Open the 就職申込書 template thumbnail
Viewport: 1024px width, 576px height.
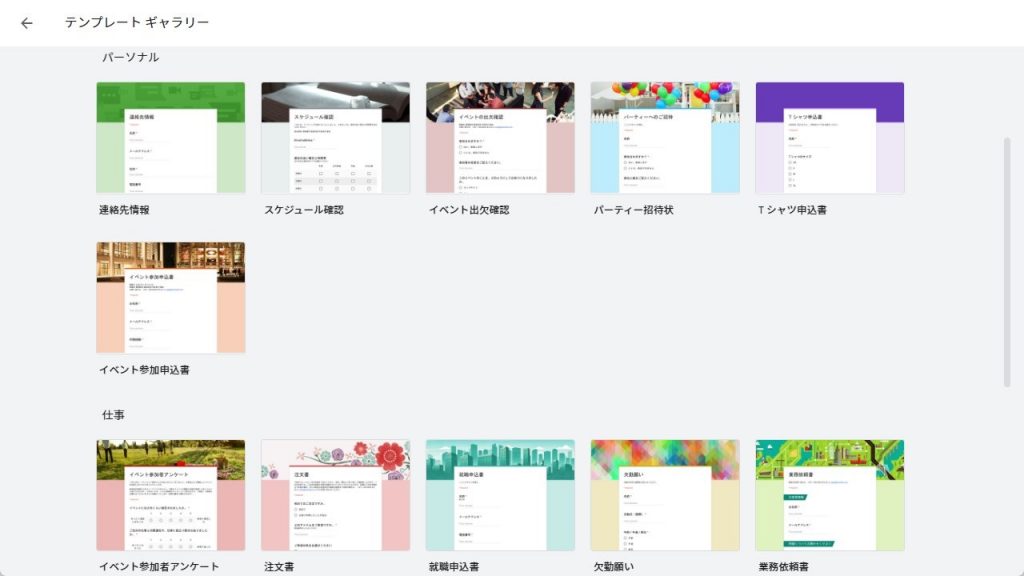[x=500, y=495]
